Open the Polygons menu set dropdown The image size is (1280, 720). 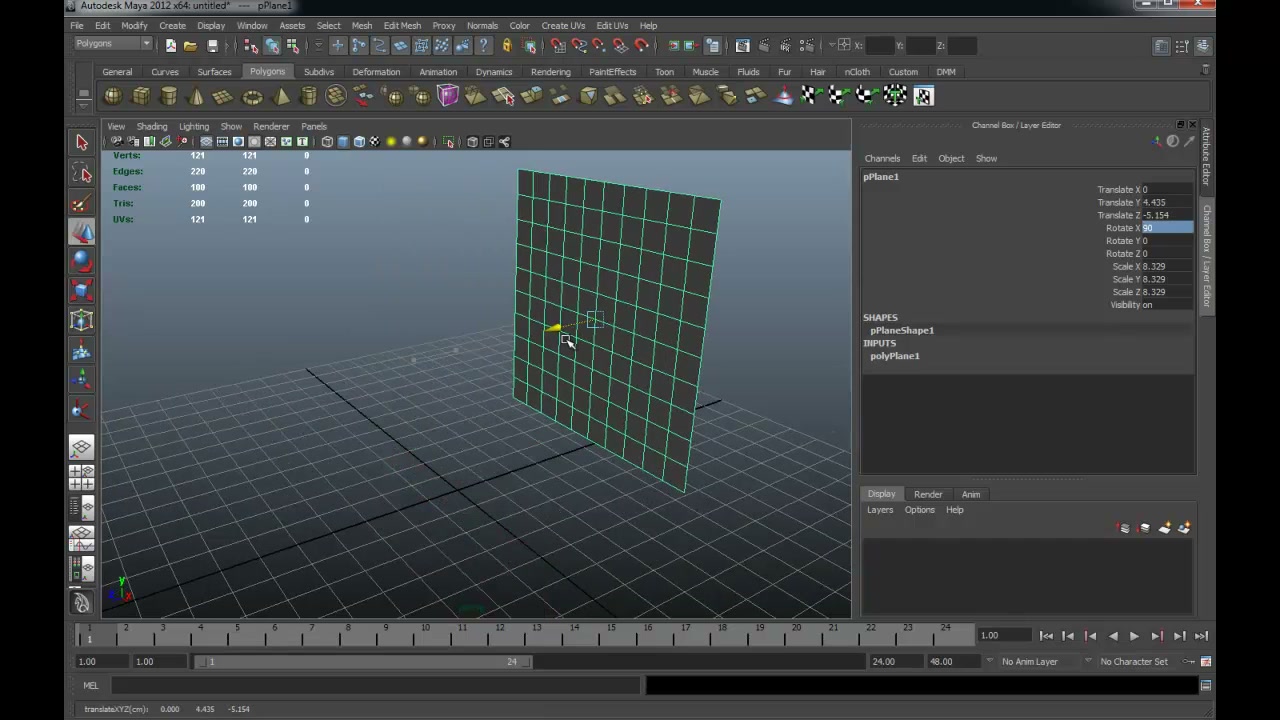coord(113,44)
